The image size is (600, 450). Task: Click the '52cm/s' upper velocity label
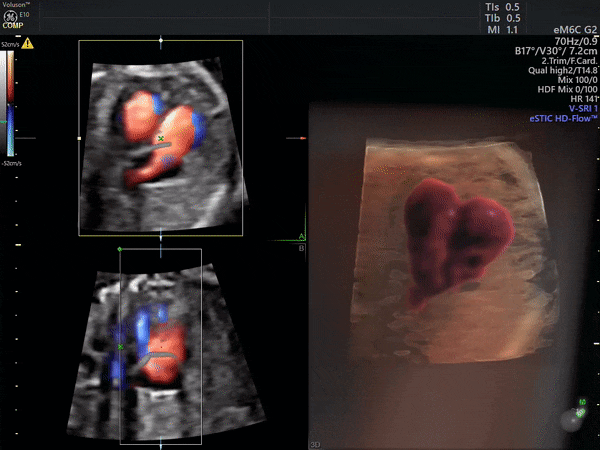pyautogui.click(x=10, y=45)
